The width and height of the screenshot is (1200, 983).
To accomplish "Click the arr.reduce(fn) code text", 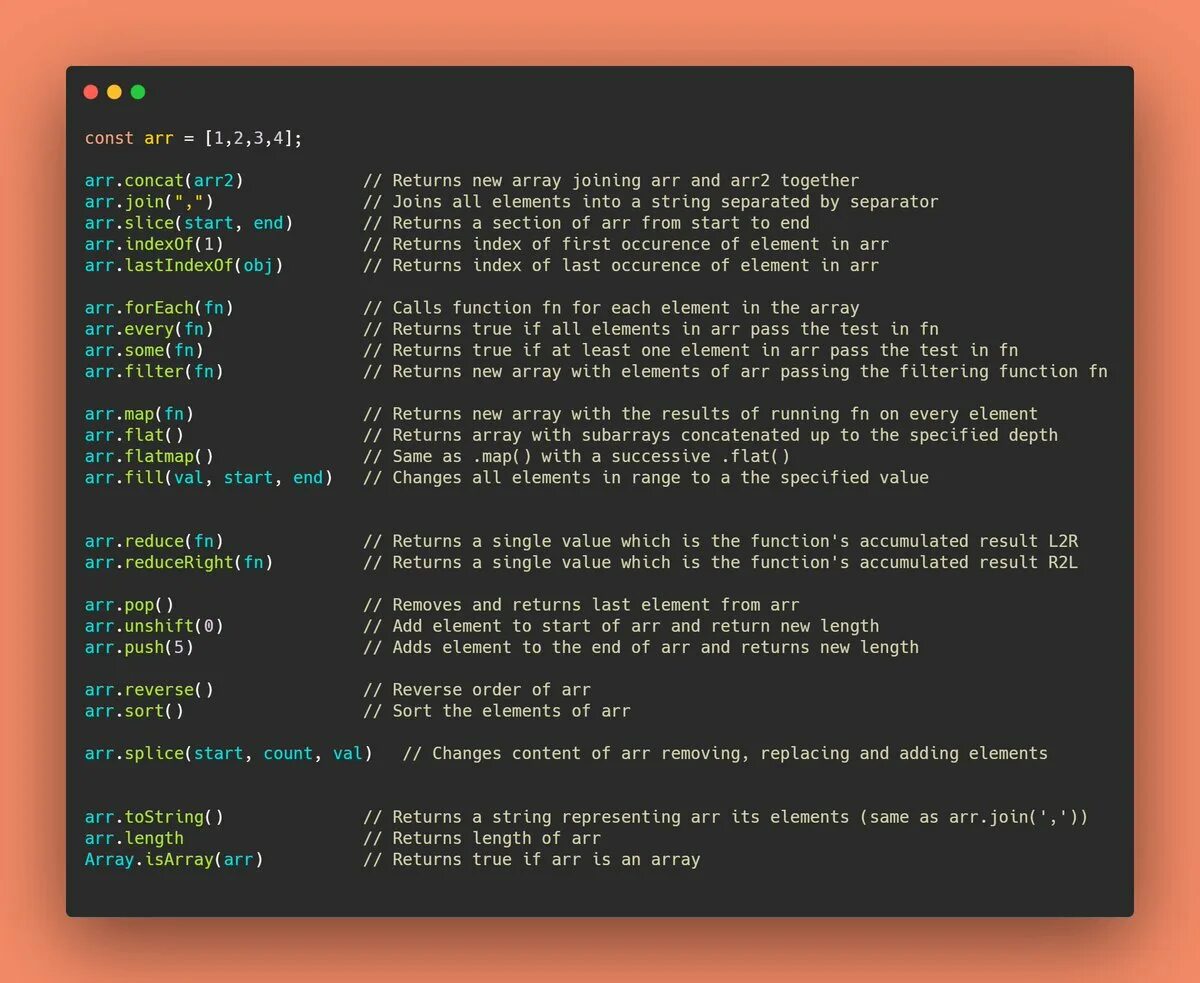I will [154, 541].
